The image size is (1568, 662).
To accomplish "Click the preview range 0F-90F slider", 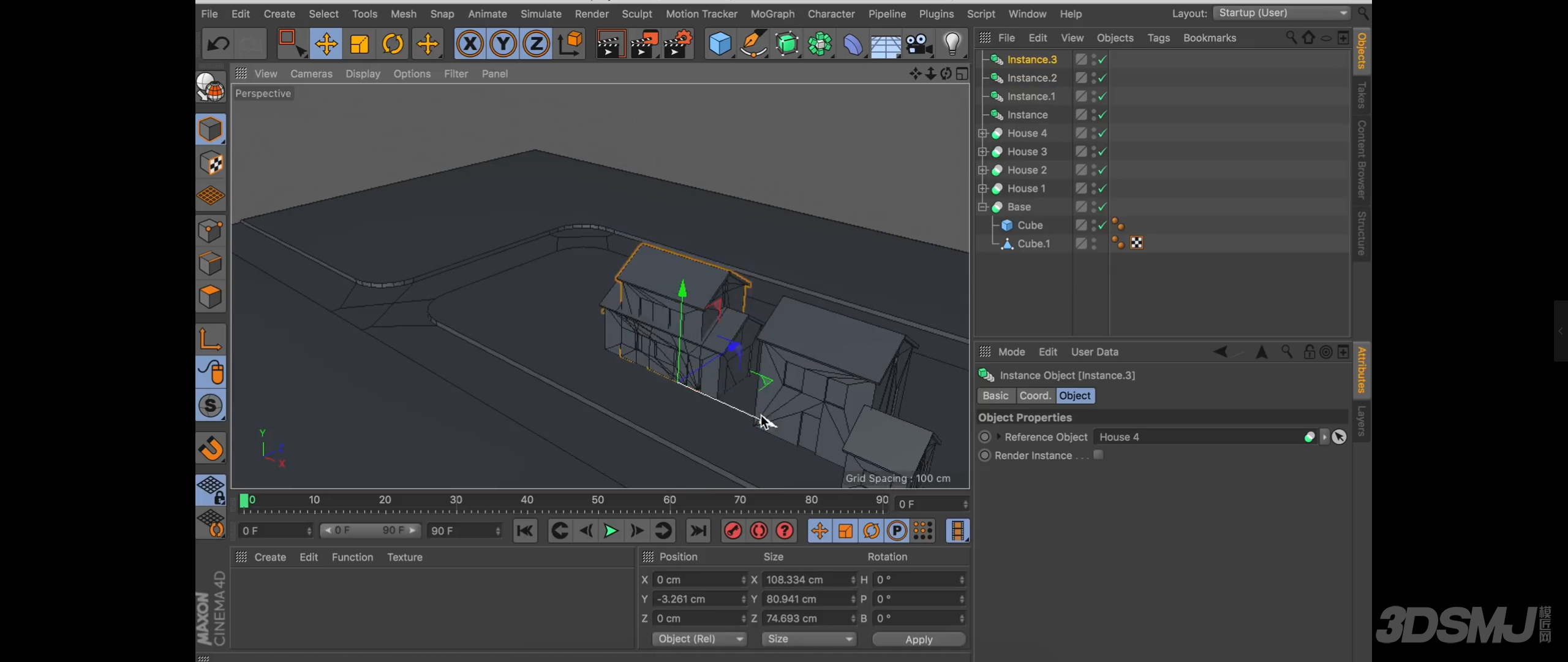I will [x=371, y=530].
